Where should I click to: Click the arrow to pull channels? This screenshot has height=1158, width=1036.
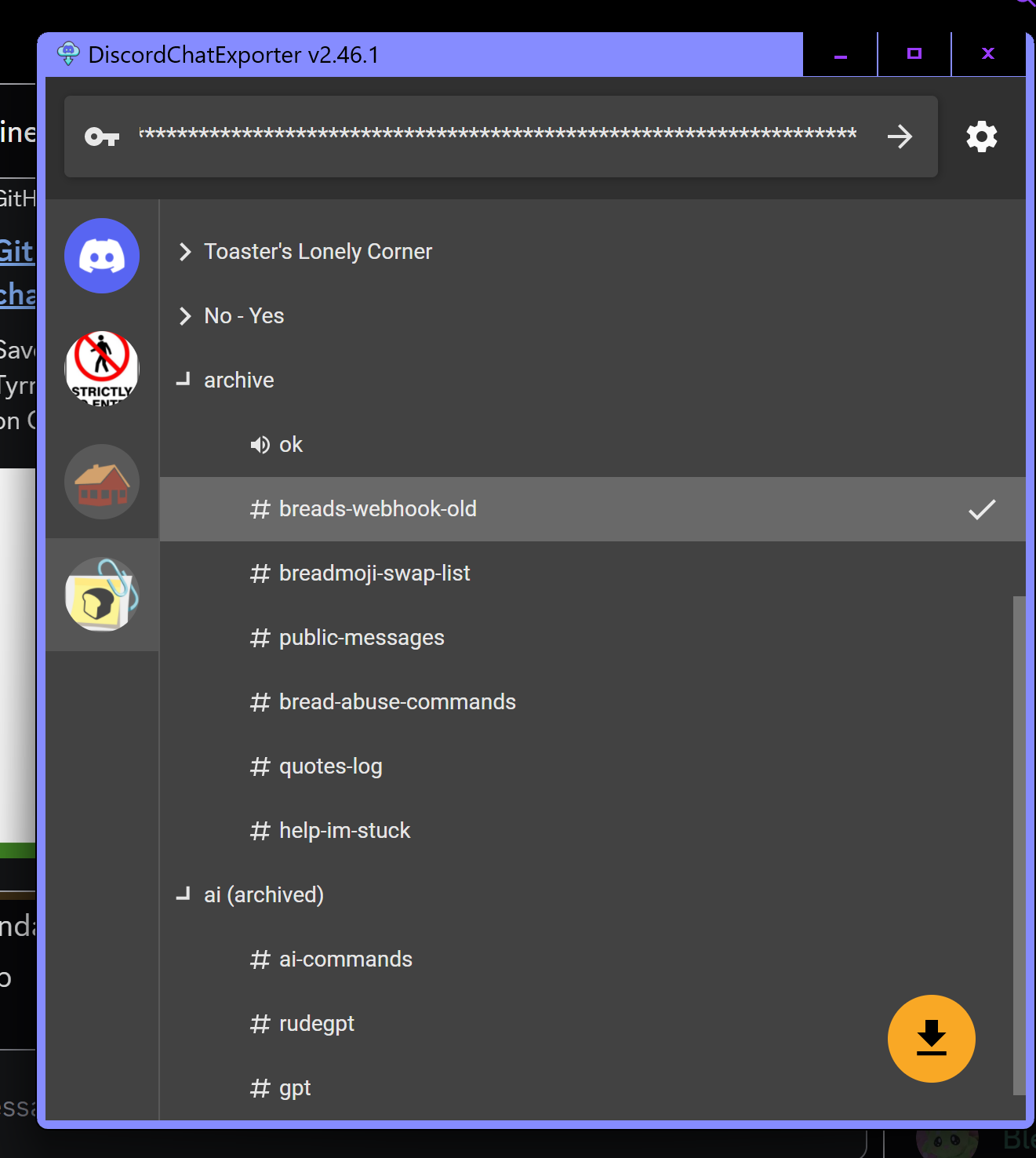[900, 137]
